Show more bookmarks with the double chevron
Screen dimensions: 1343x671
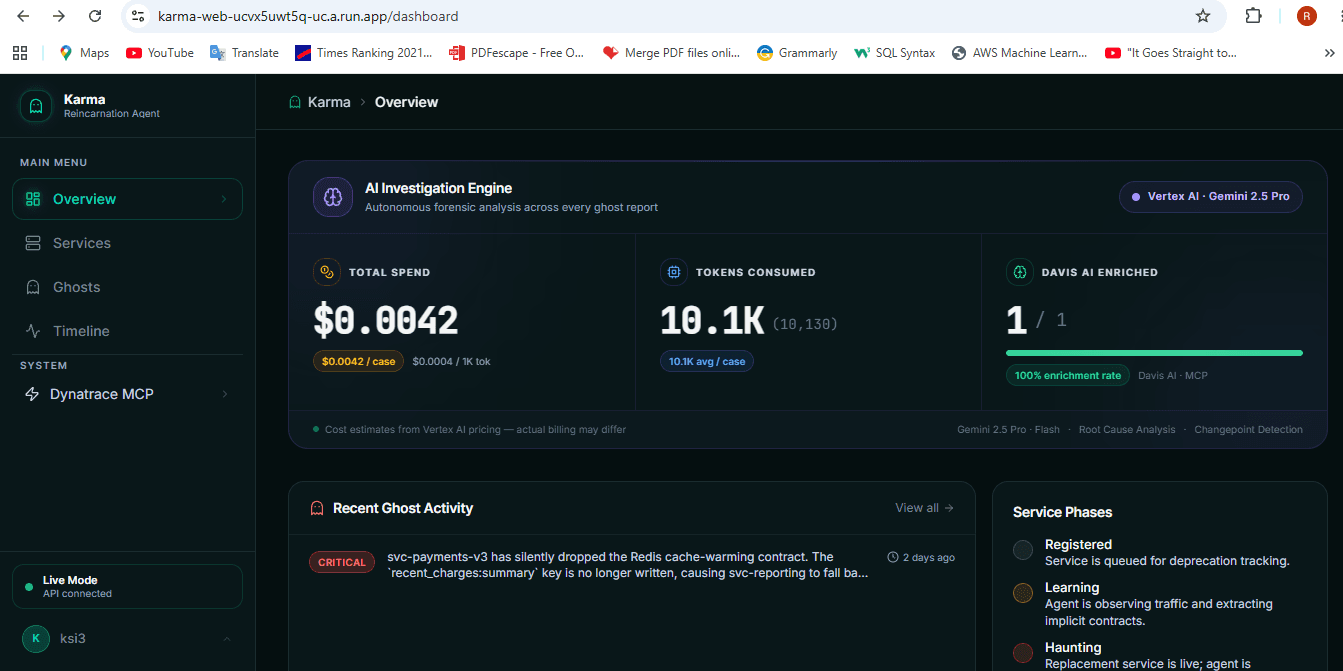coord(1329,53)
